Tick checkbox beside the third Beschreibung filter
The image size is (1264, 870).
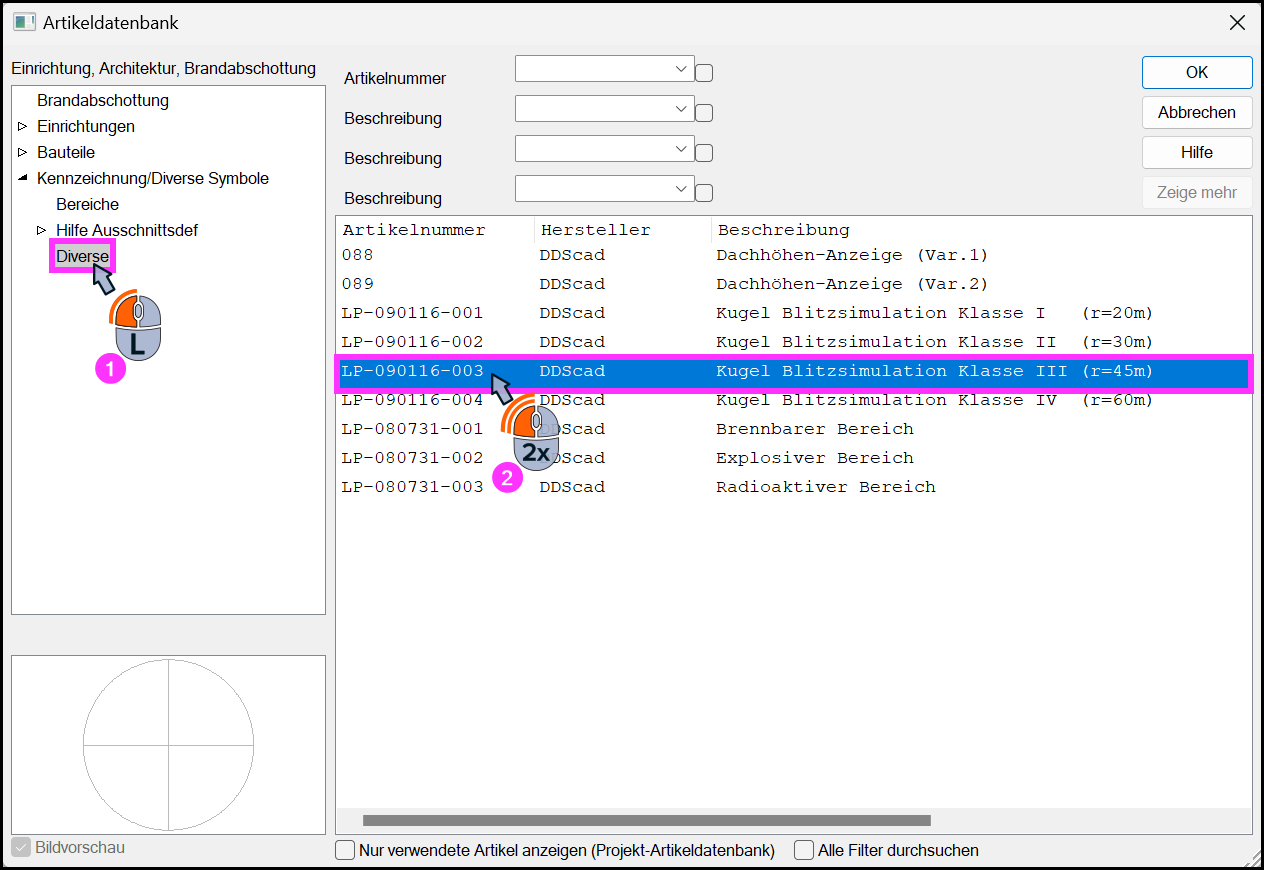click(x=704, y=192)
